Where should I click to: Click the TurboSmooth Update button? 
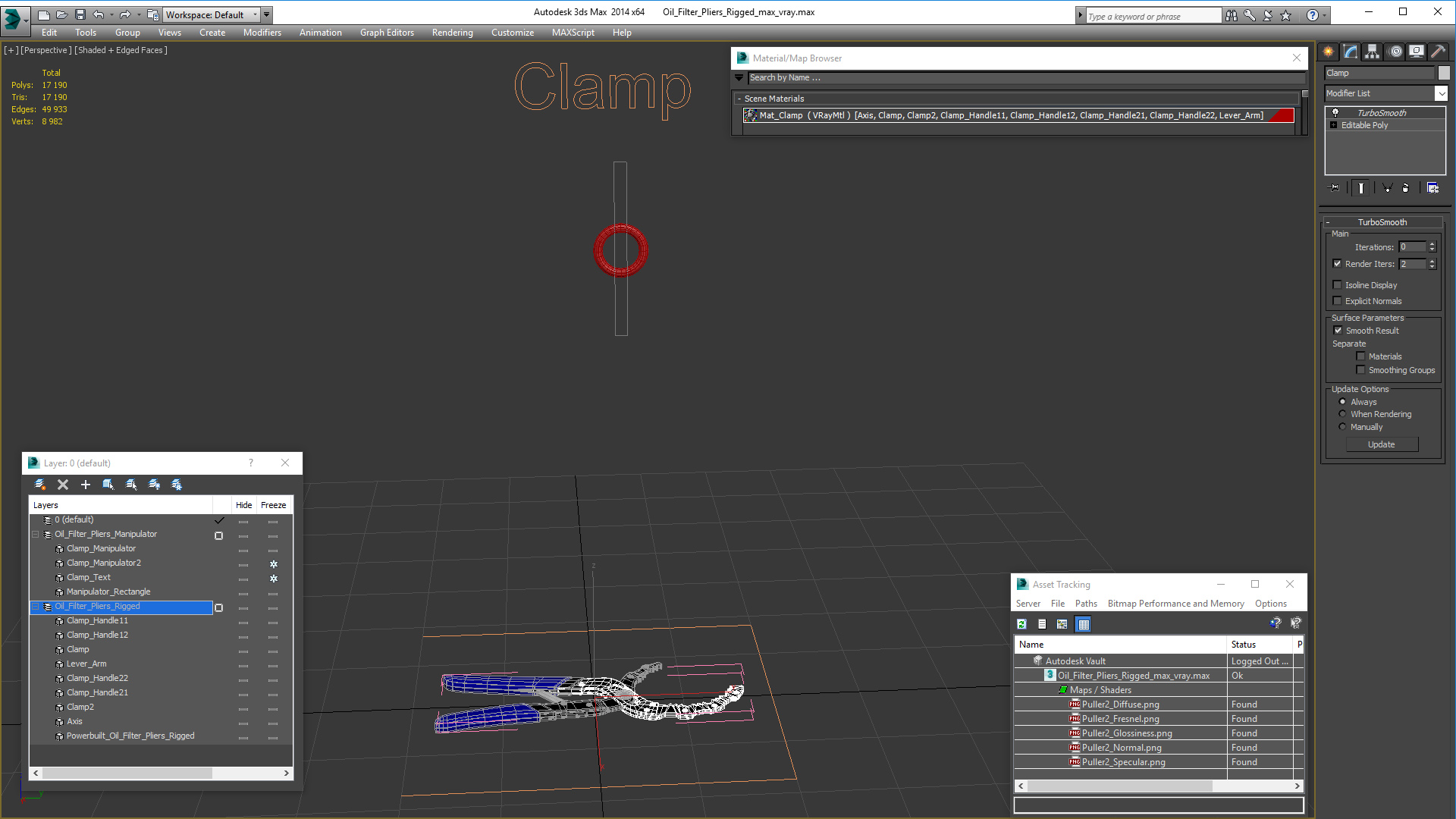click(x=1382, y=444)
